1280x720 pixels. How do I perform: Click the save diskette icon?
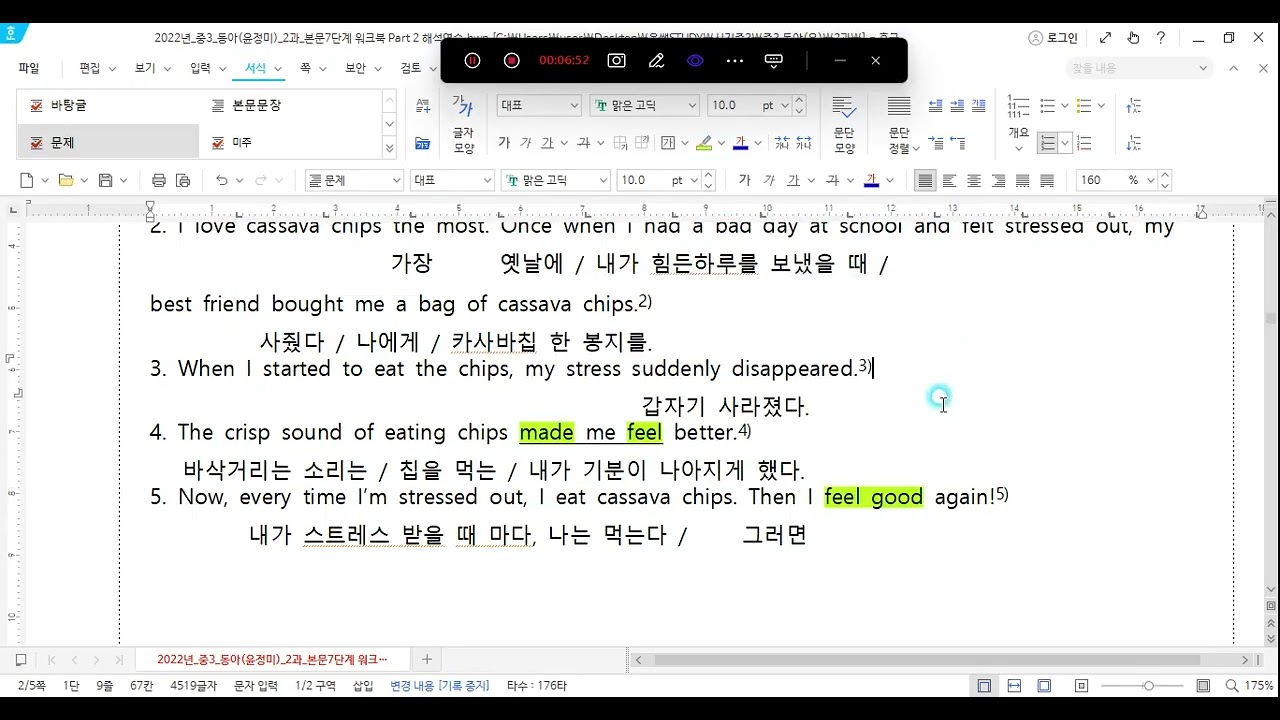tap(106, 181)
